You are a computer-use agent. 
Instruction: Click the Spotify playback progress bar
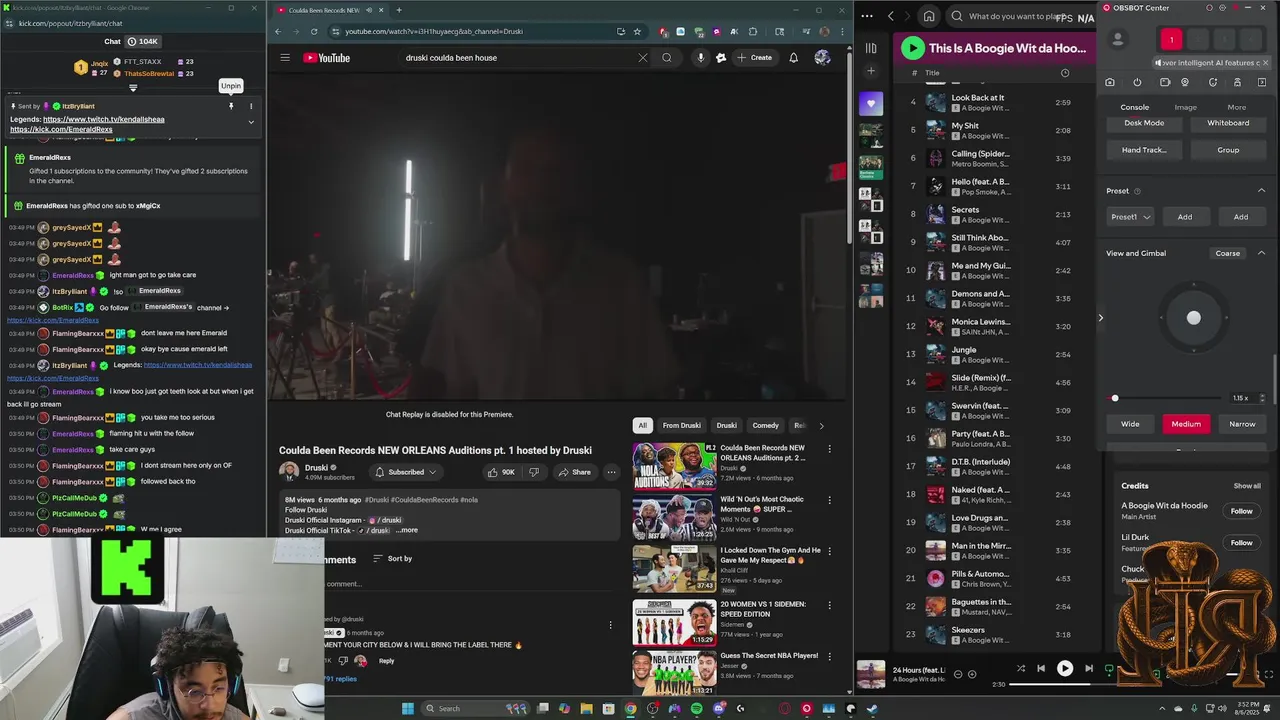pos(1064,685)
